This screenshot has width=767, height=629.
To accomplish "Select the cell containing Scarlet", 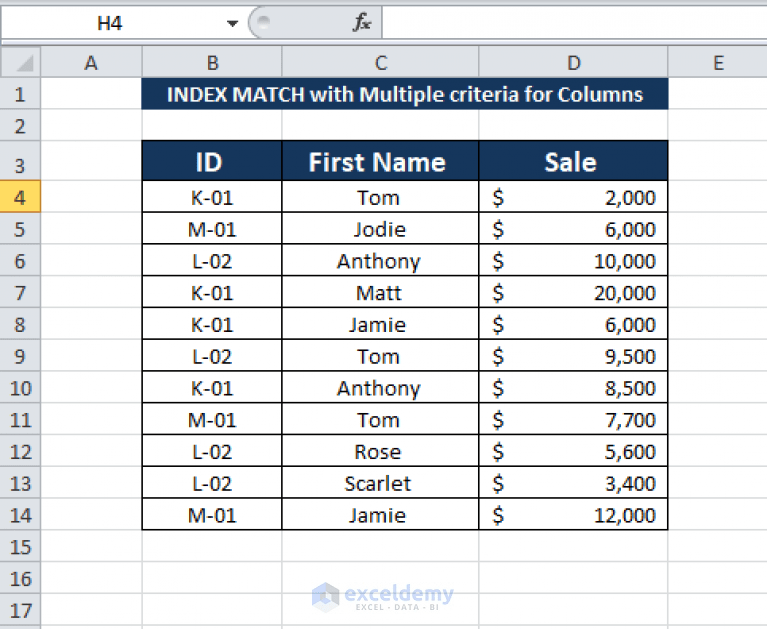I will 380,483.
